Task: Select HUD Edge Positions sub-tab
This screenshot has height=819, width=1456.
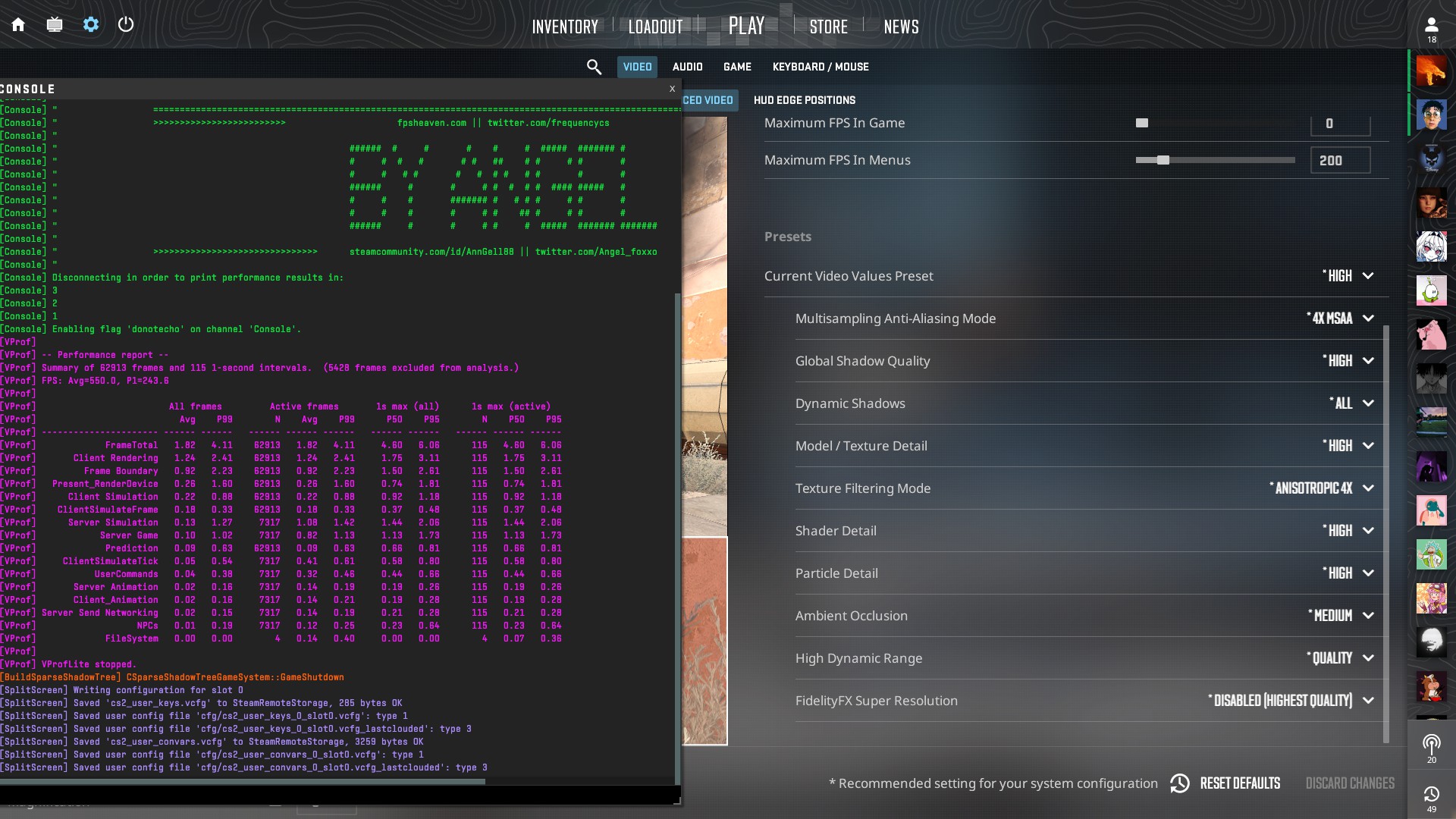Action: coord(804,100)
